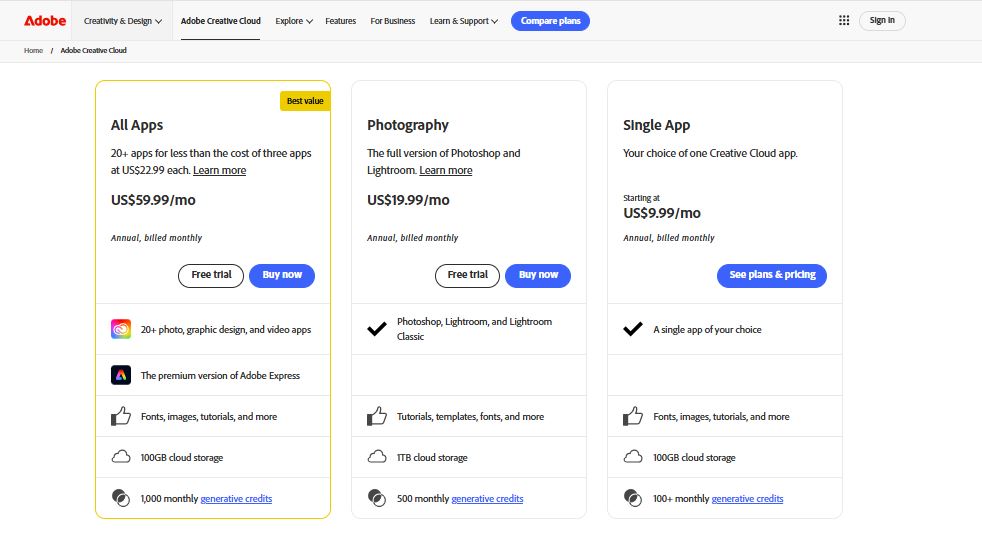Screen dimensions: 982x550
Task: Click 'Starting at' label in Single App
Action: pyautogui.click(x=641, y=198)
